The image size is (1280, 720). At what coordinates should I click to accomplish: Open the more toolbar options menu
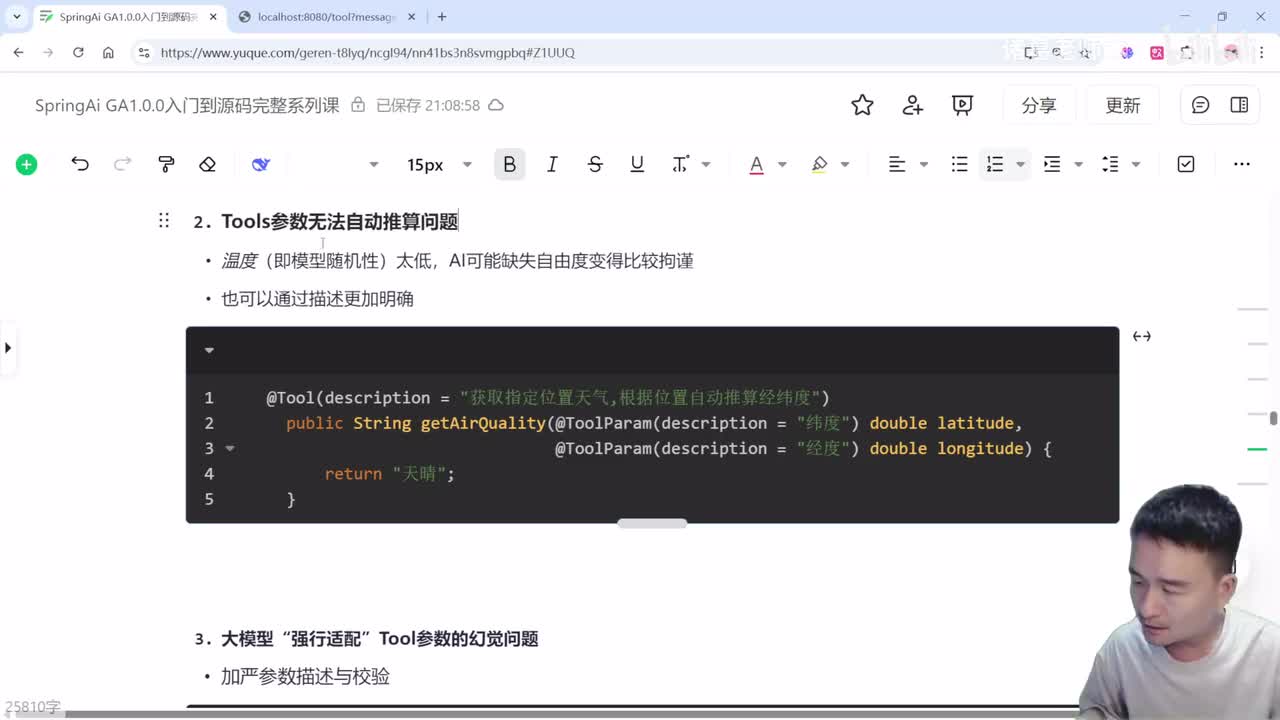1242,164
